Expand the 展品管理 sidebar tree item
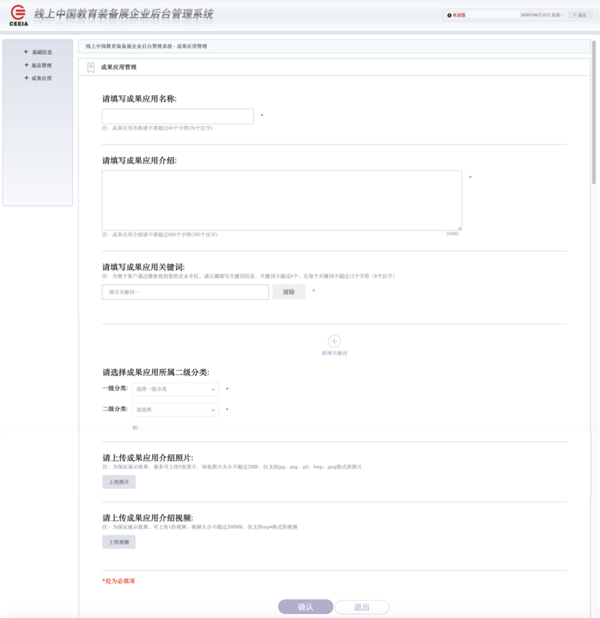 click(41, 65)
